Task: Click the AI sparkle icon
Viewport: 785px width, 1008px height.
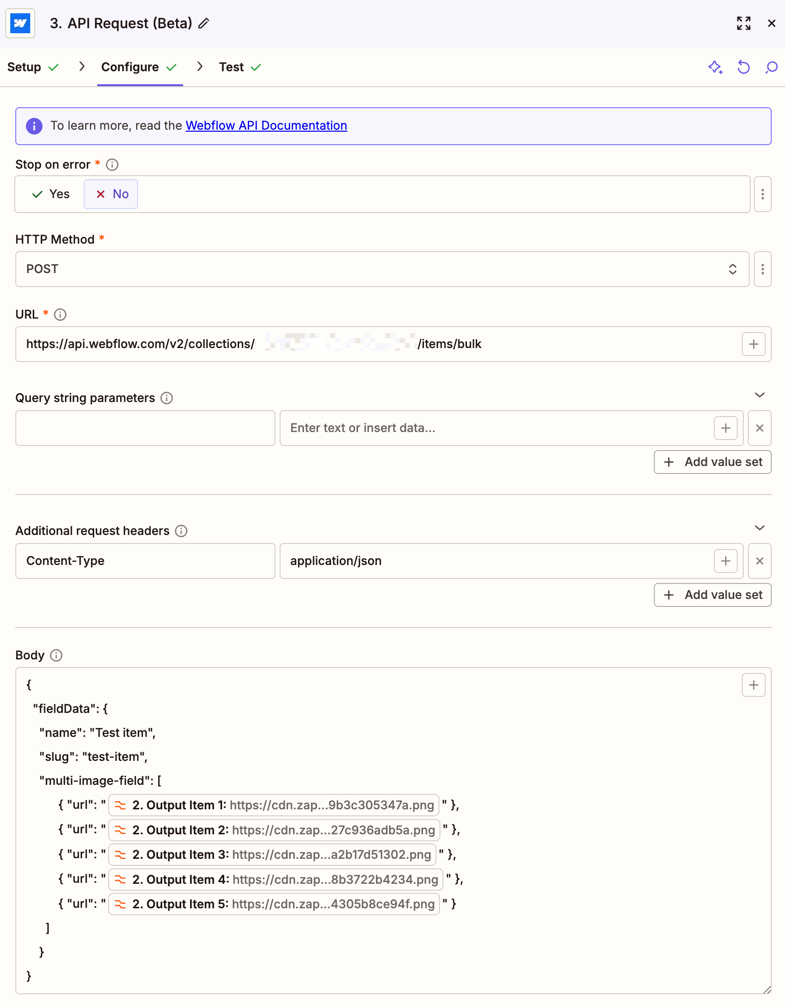Action: [715, 67]
